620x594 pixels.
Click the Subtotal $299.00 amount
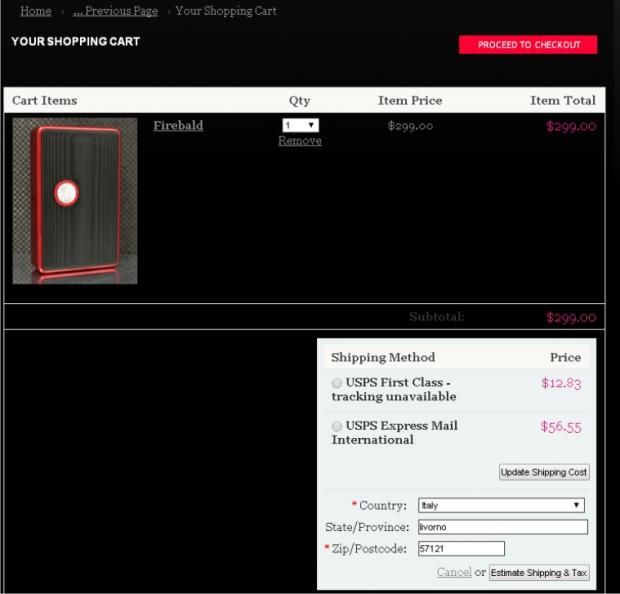tap(571, 317)
